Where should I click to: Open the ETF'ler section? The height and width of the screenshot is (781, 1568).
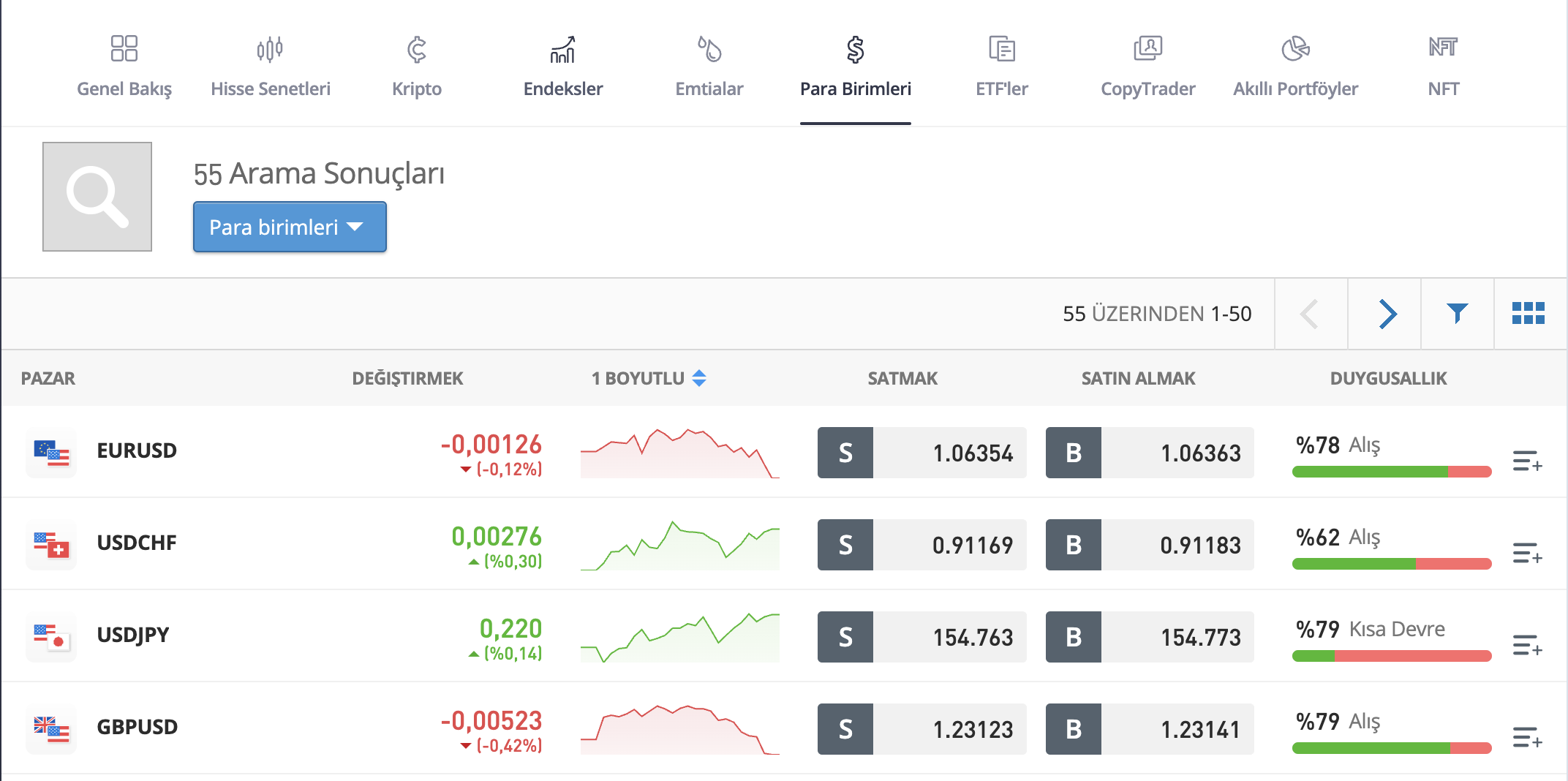click(1000, 66)
